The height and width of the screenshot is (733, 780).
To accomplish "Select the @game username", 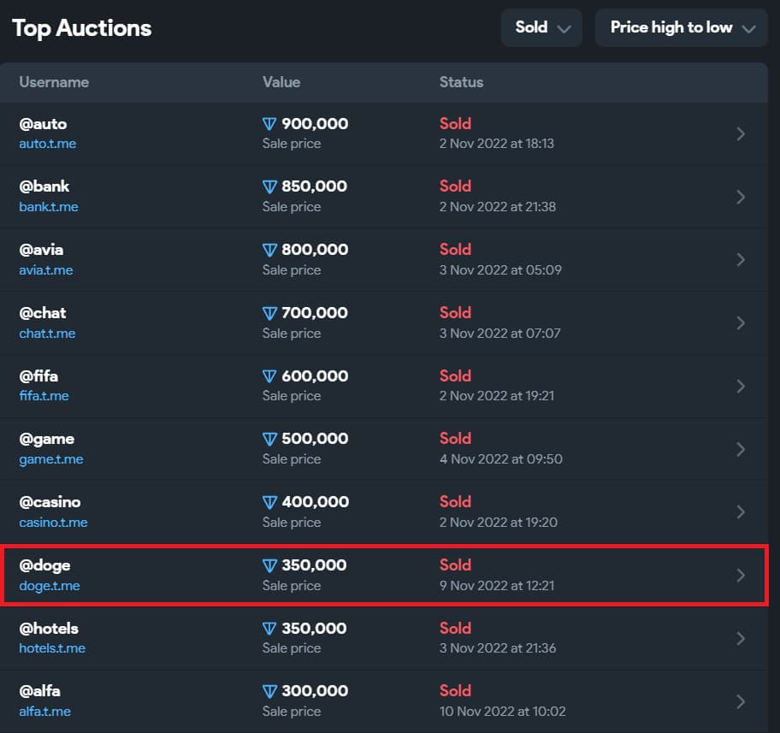I will 46,439.
